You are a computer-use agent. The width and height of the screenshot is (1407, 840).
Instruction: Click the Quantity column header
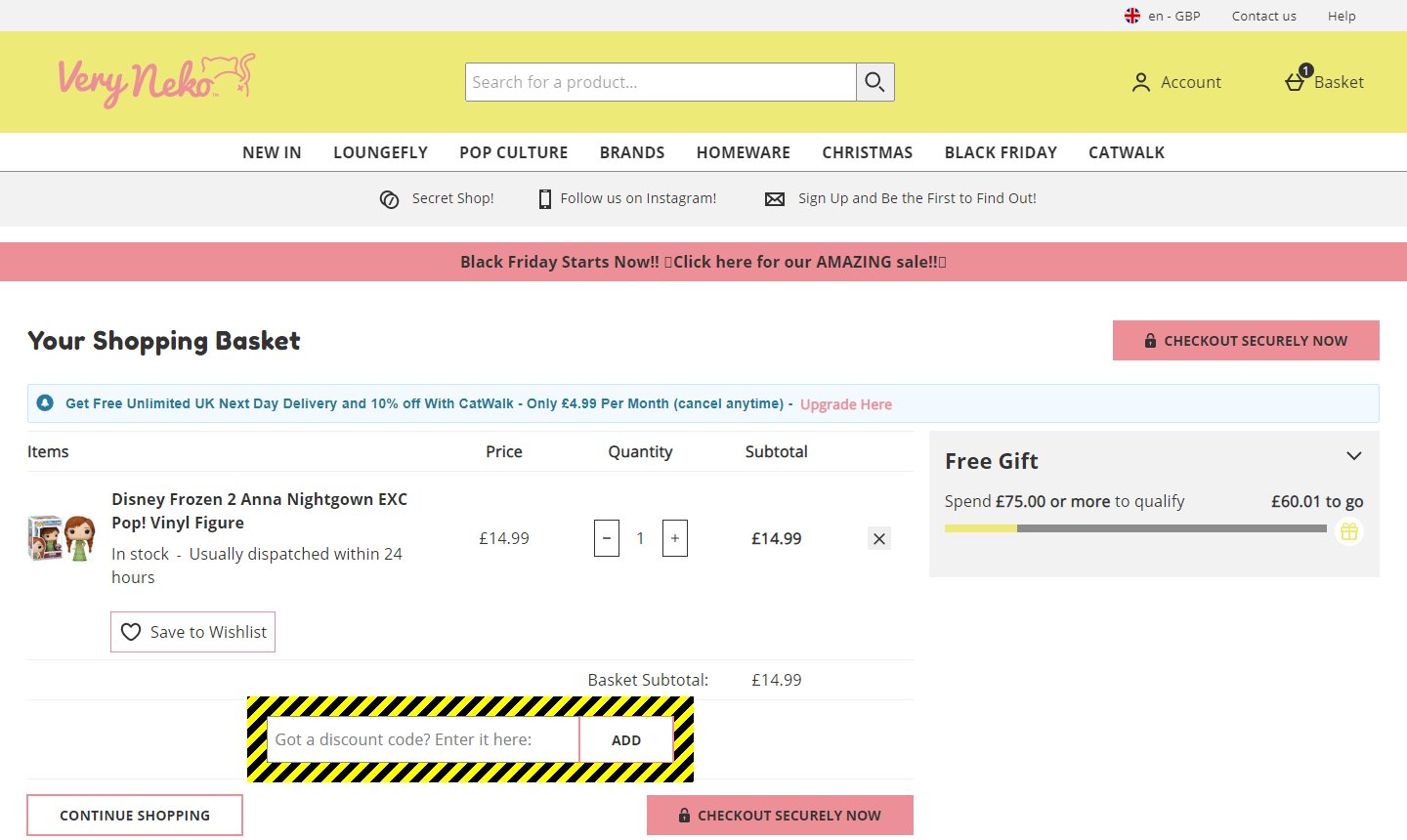[640, 451]
